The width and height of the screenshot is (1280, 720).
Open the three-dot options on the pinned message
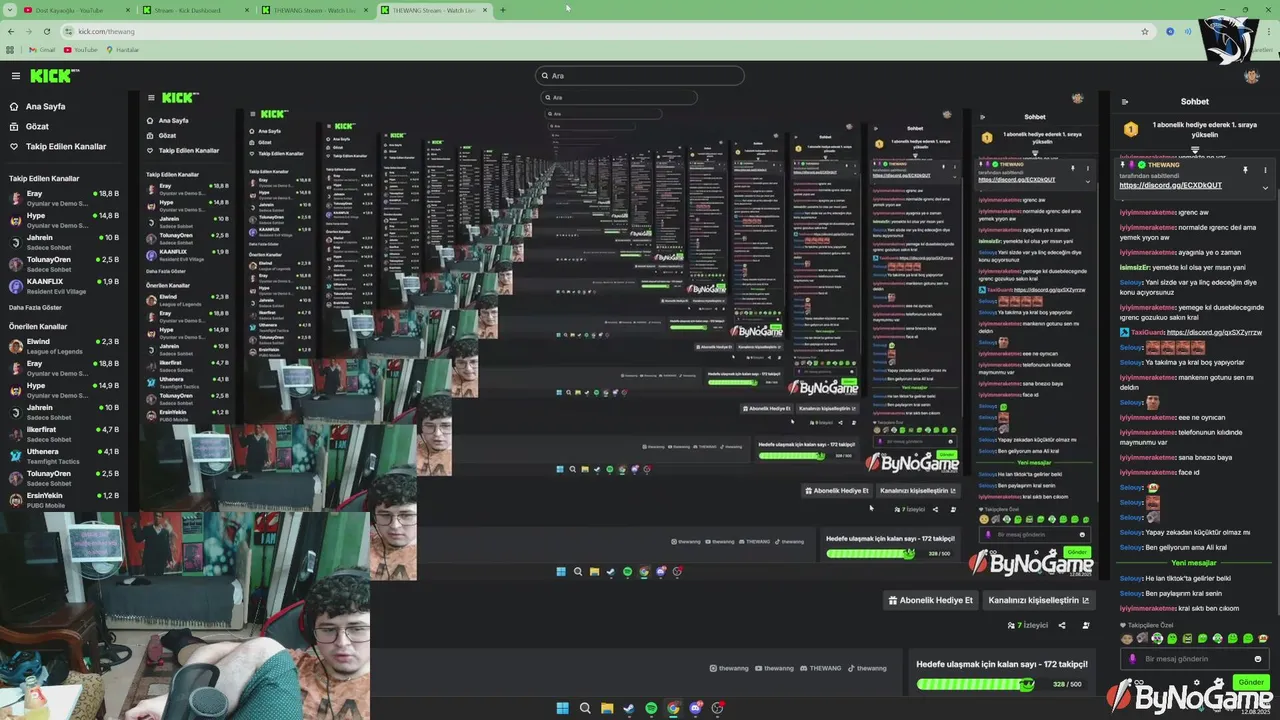click(x=1265, y=170)
